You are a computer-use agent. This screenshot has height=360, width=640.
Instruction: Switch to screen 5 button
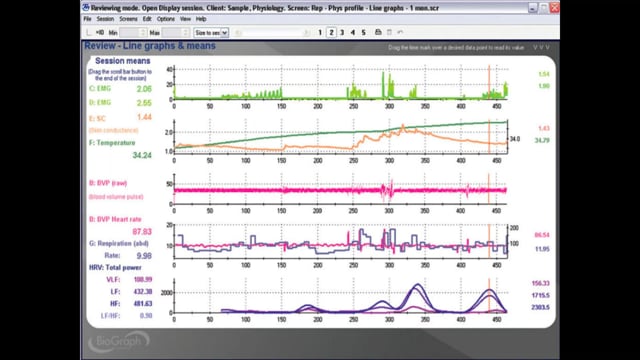[363, 32]
